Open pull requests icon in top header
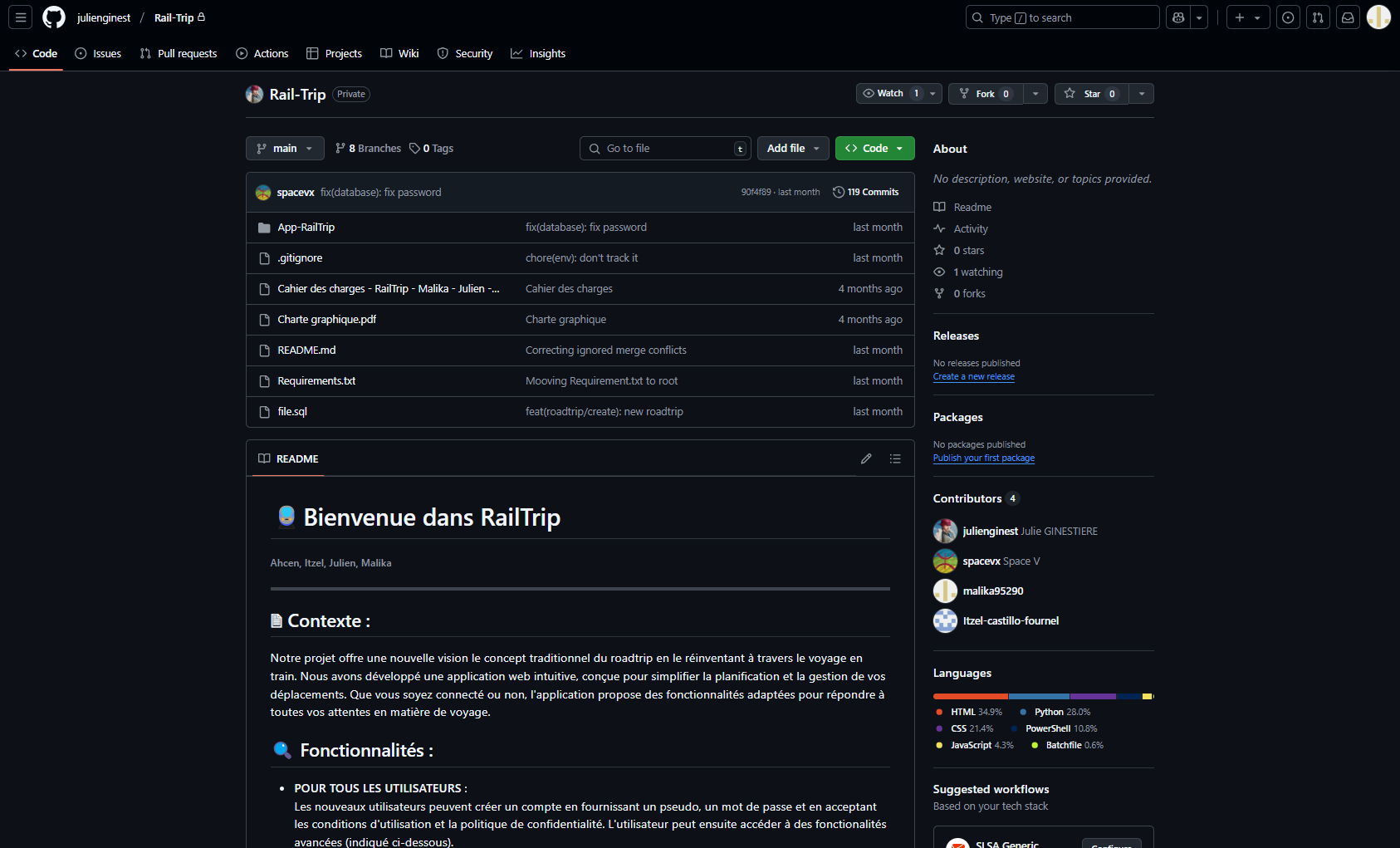 [x=1318, y=17]
